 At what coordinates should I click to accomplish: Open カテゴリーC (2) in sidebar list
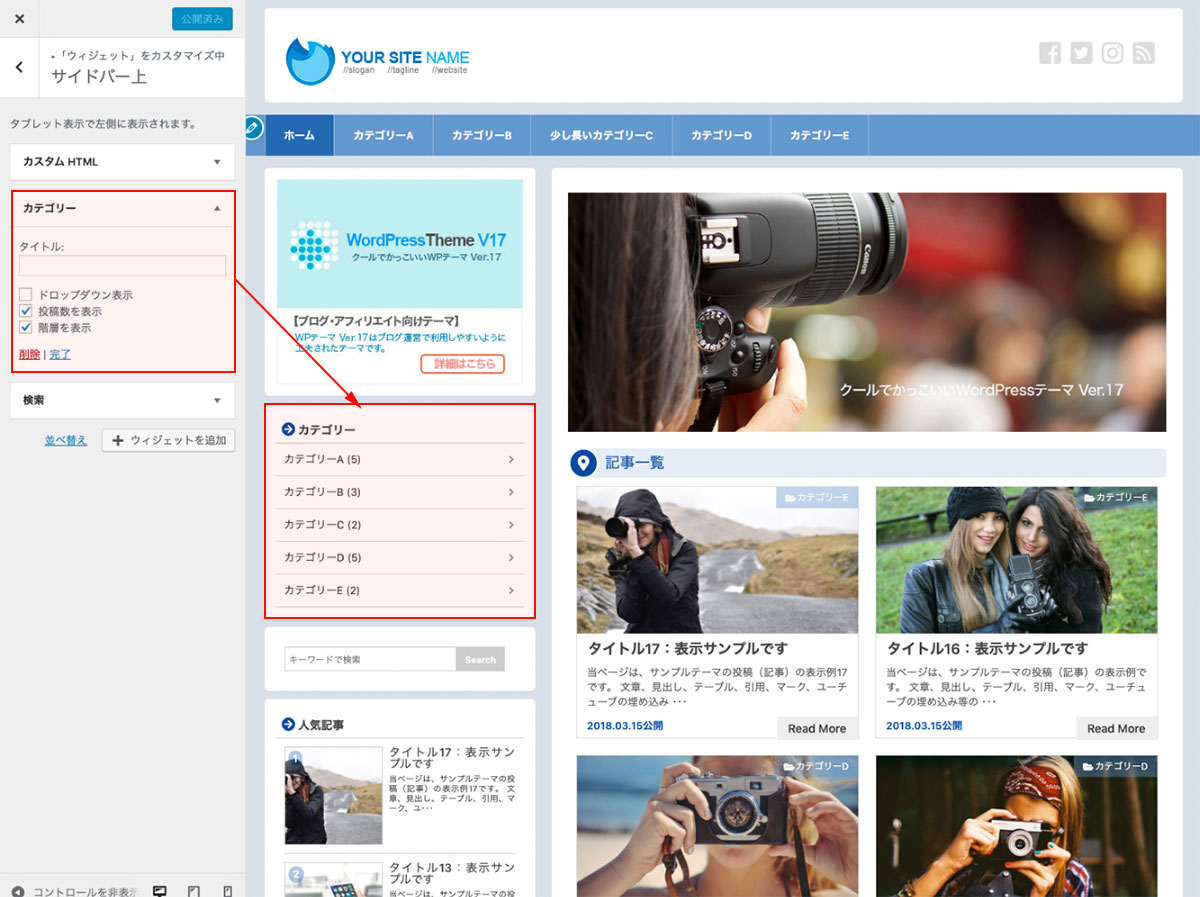click(x=400, y=525)
